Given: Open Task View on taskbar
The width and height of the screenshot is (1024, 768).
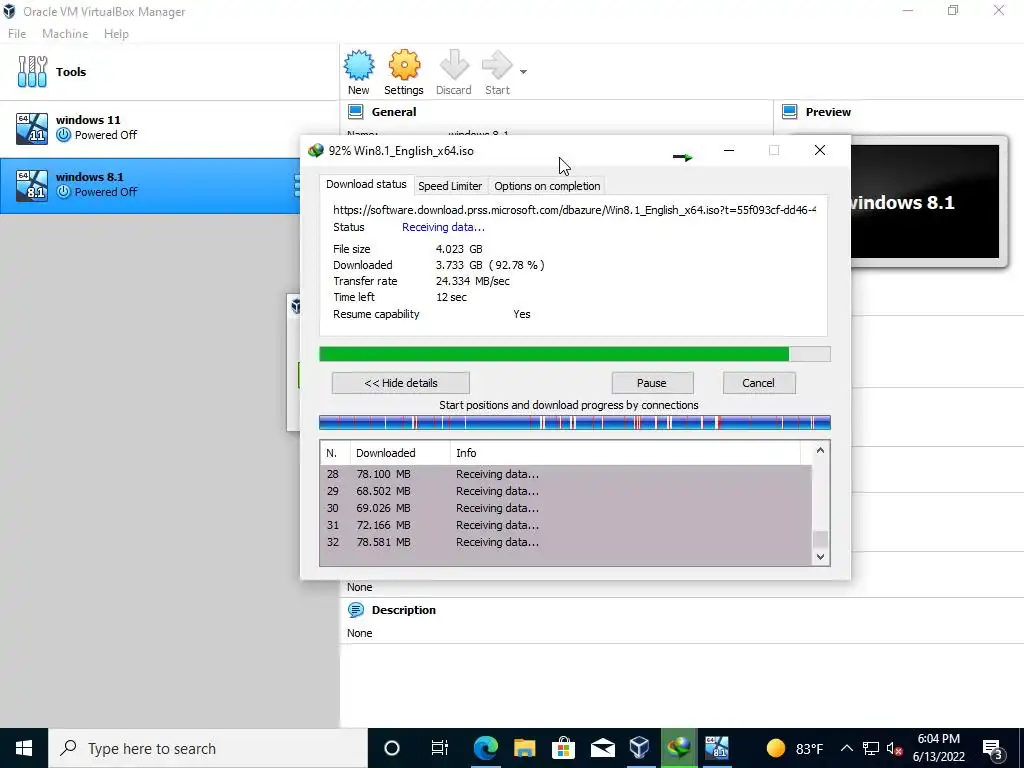Looking at the screenshot, I should 440,748.
